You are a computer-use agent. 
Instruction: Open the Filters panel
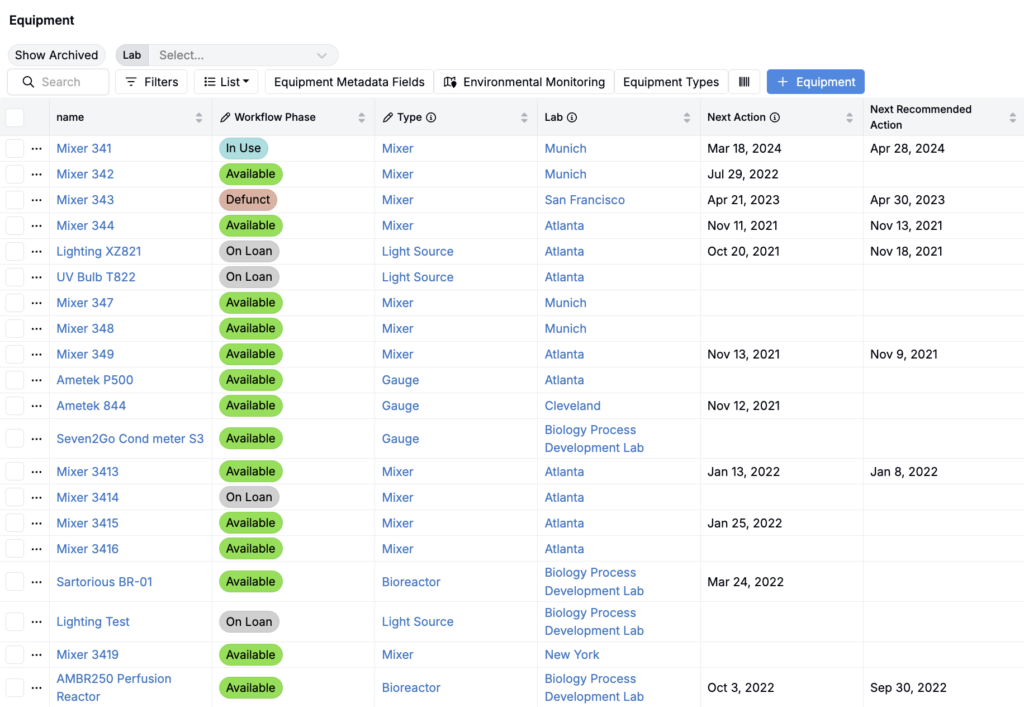151,82
